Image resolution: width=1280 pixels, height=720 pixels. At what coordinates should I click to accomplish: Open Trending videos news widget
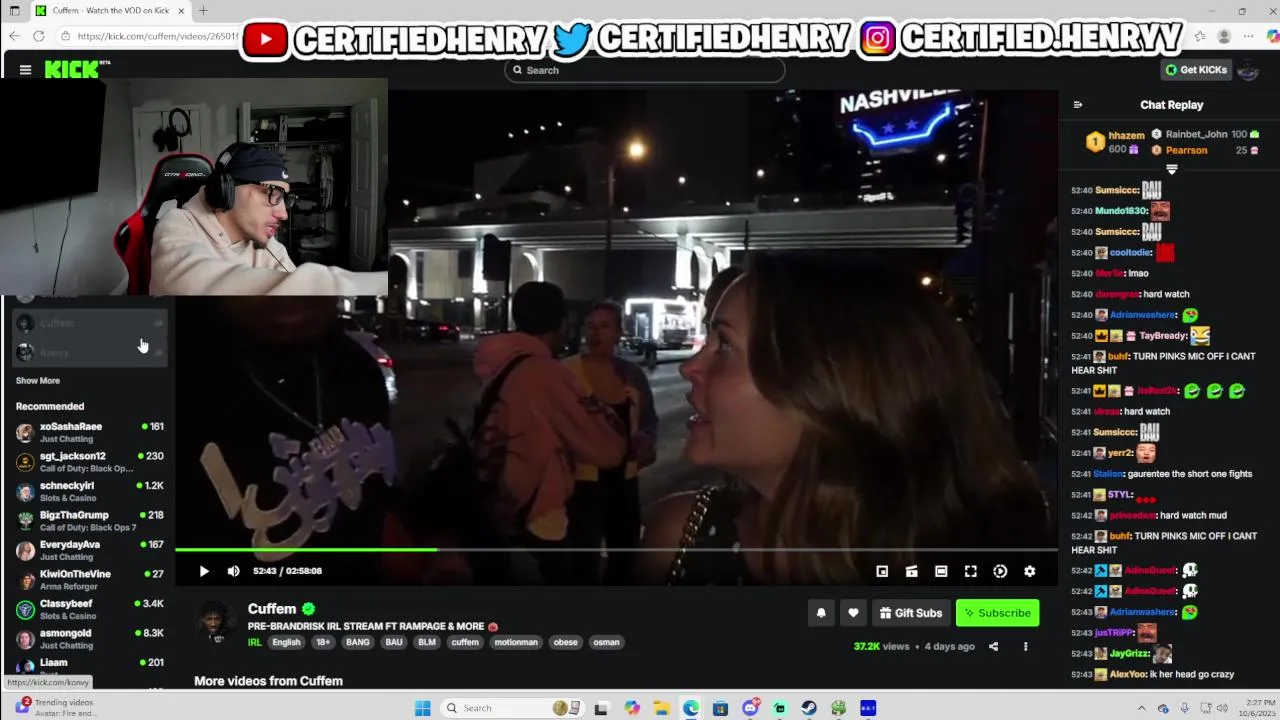coord(55,708)
